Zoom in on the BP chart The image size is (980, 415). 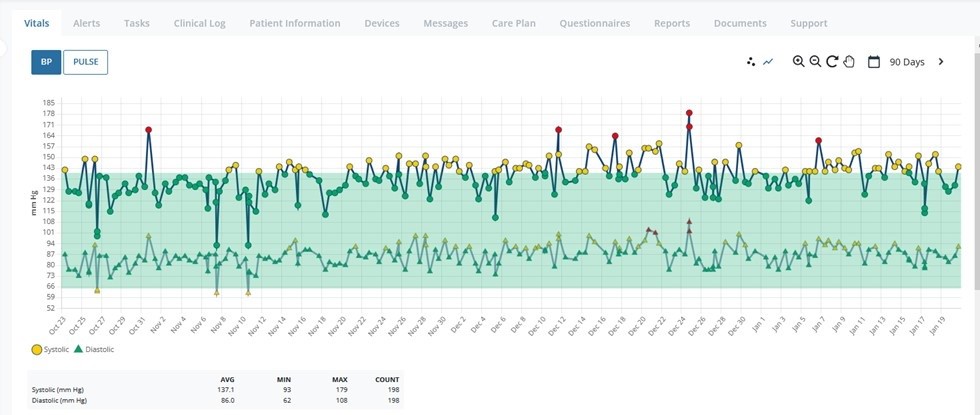coord(798,61)
